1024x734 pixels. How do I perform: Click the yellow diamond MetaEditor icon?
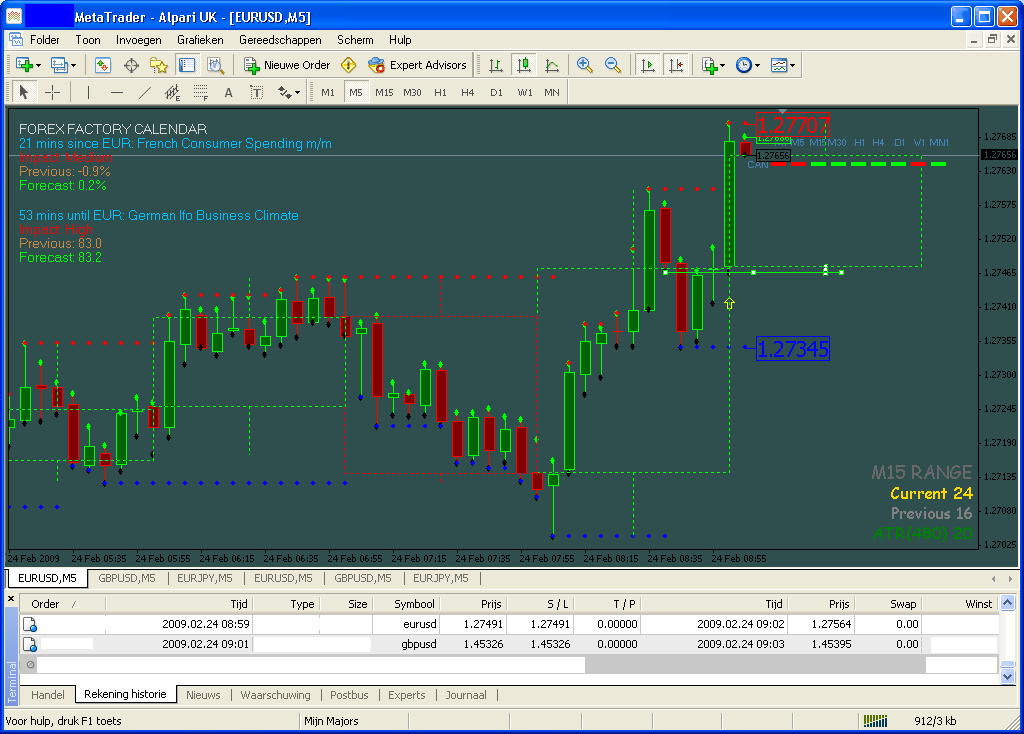[x=349, y=65]
